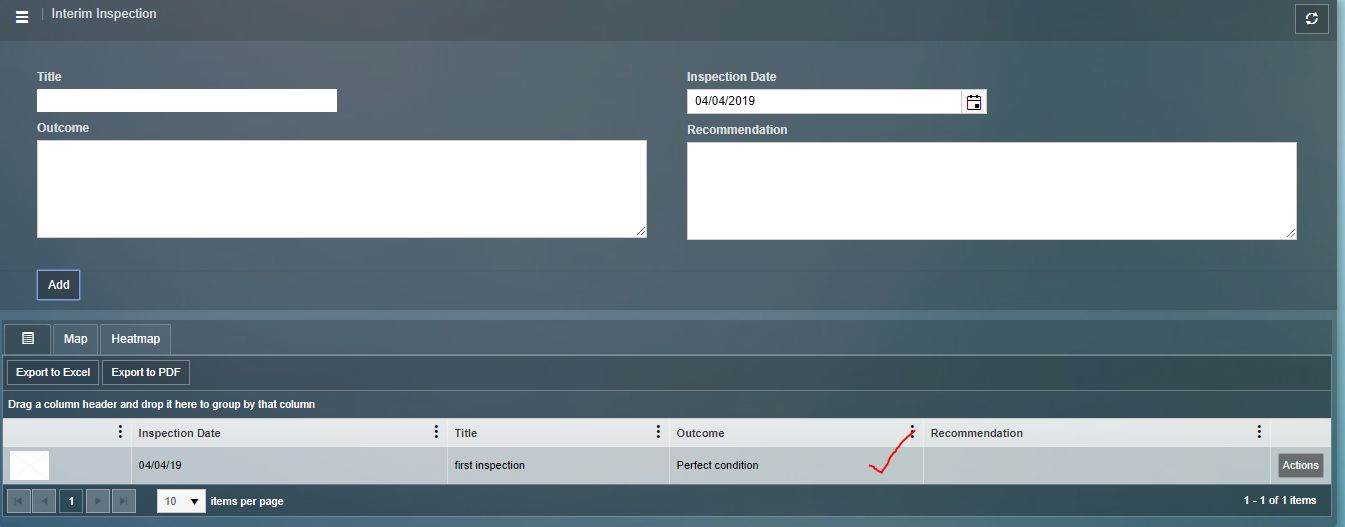Screen dimensions: 1345x527
Task: Expand the items per page dropdown
Action: [195, 501]
